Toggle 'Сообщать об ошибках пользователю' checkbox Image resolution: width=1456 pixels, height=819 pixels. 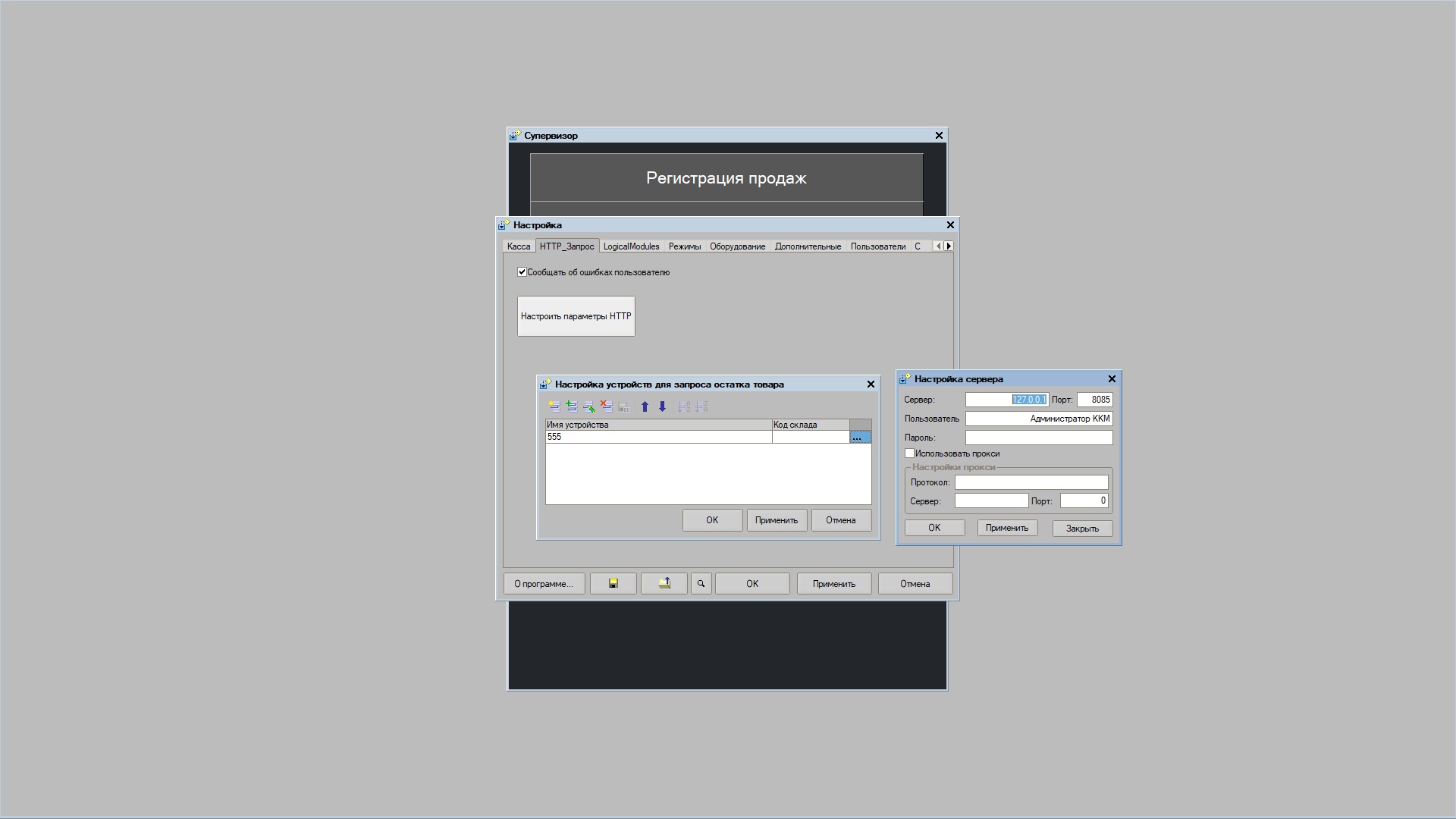522,272
